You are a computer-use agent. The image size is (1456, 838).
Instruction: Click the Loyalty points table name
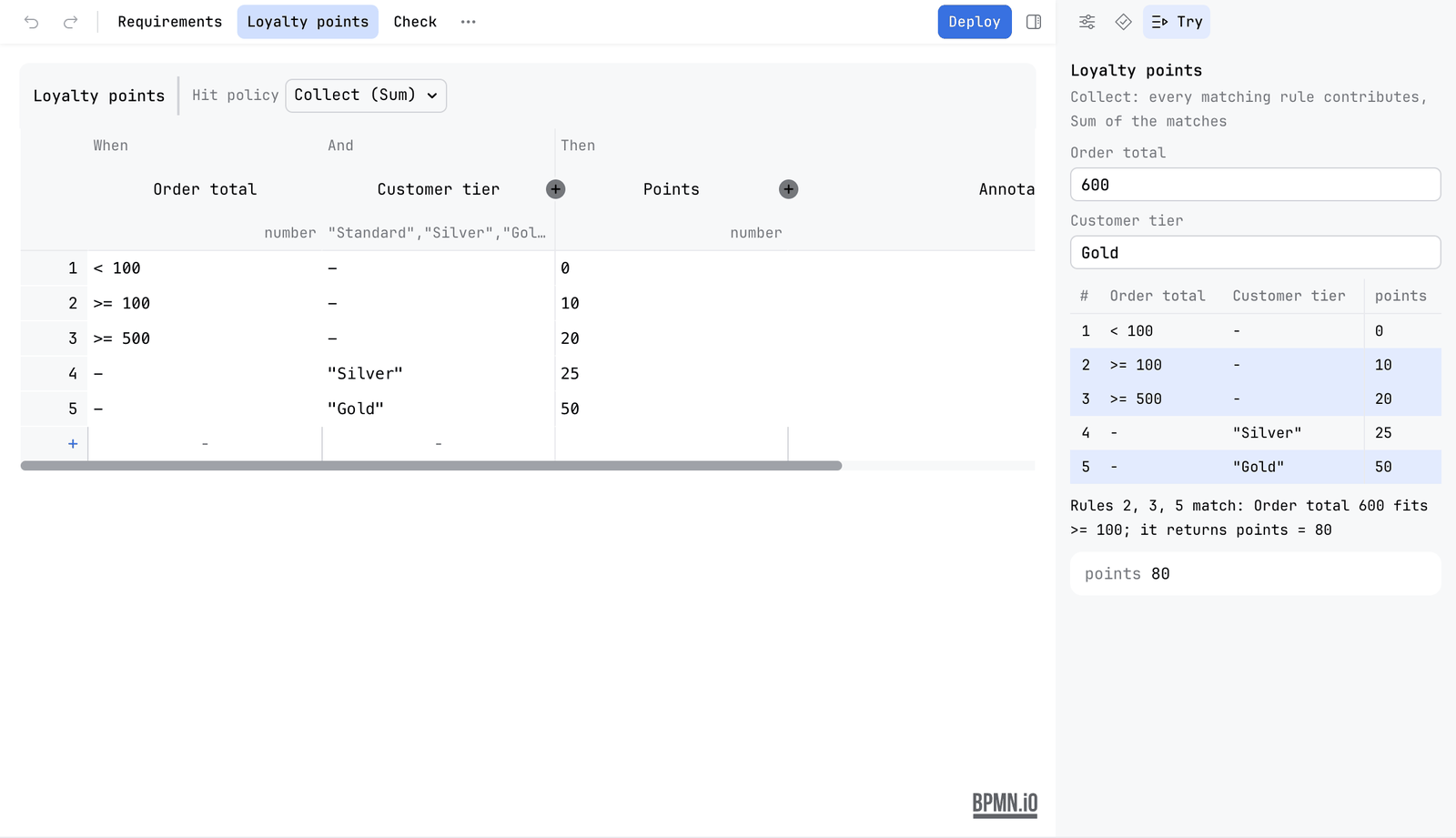click(x=99, y=96)
